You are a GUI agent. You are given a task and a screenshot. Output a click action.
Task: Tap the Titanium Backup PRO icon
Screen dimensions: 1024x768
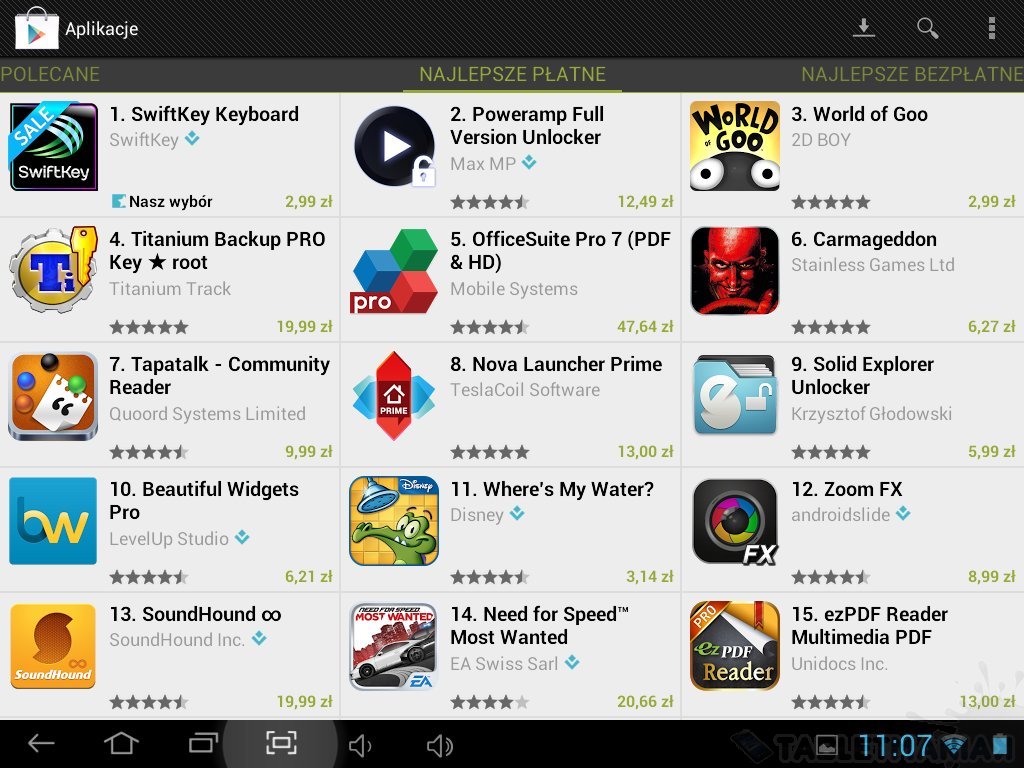click(x=53, y=270)
